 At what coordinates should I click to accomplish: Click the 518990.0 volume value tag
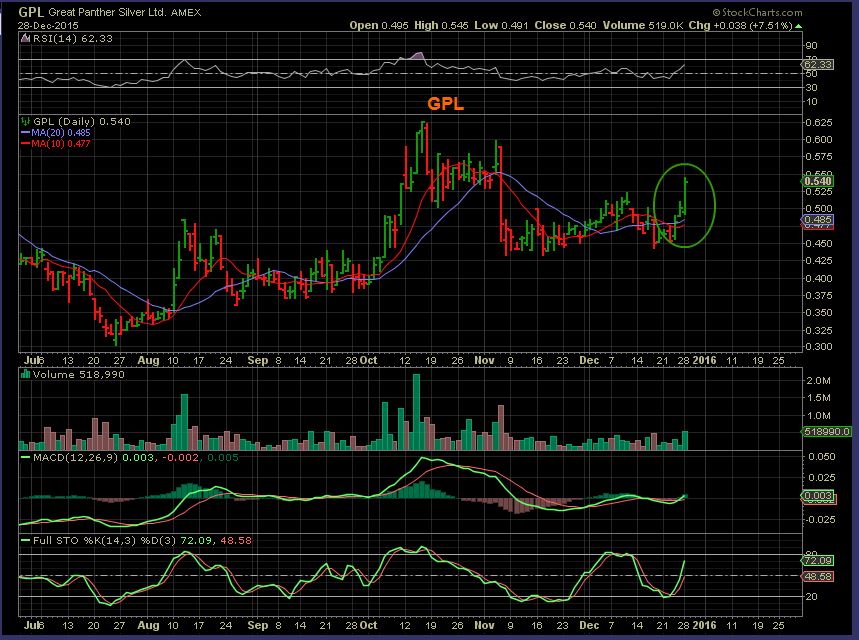coord(826,431)
